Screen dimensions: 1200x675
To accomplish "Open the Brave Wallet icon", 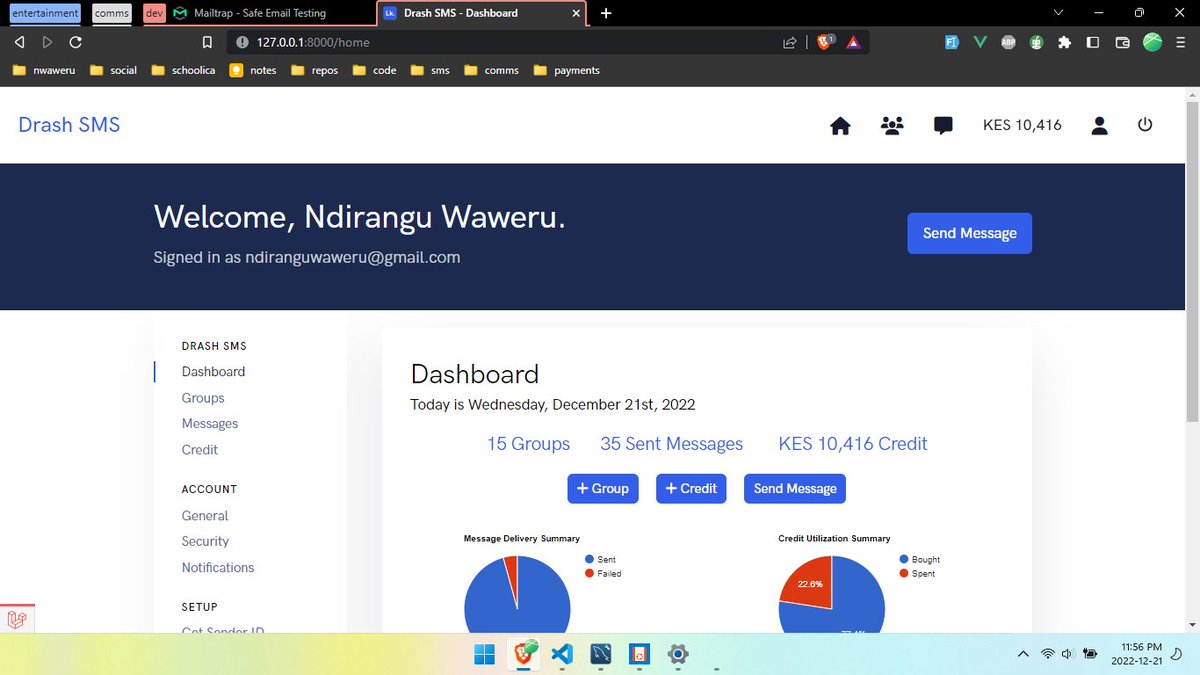I will (x=1122, y=42).
